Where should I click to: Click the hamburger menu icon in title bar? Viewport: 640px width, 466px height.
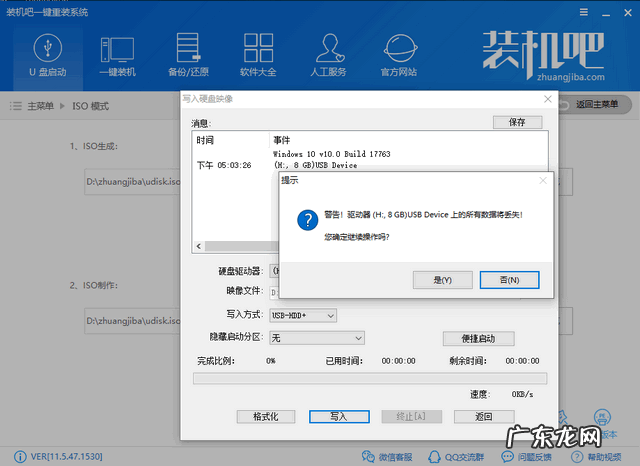click(x=584, y=13)
